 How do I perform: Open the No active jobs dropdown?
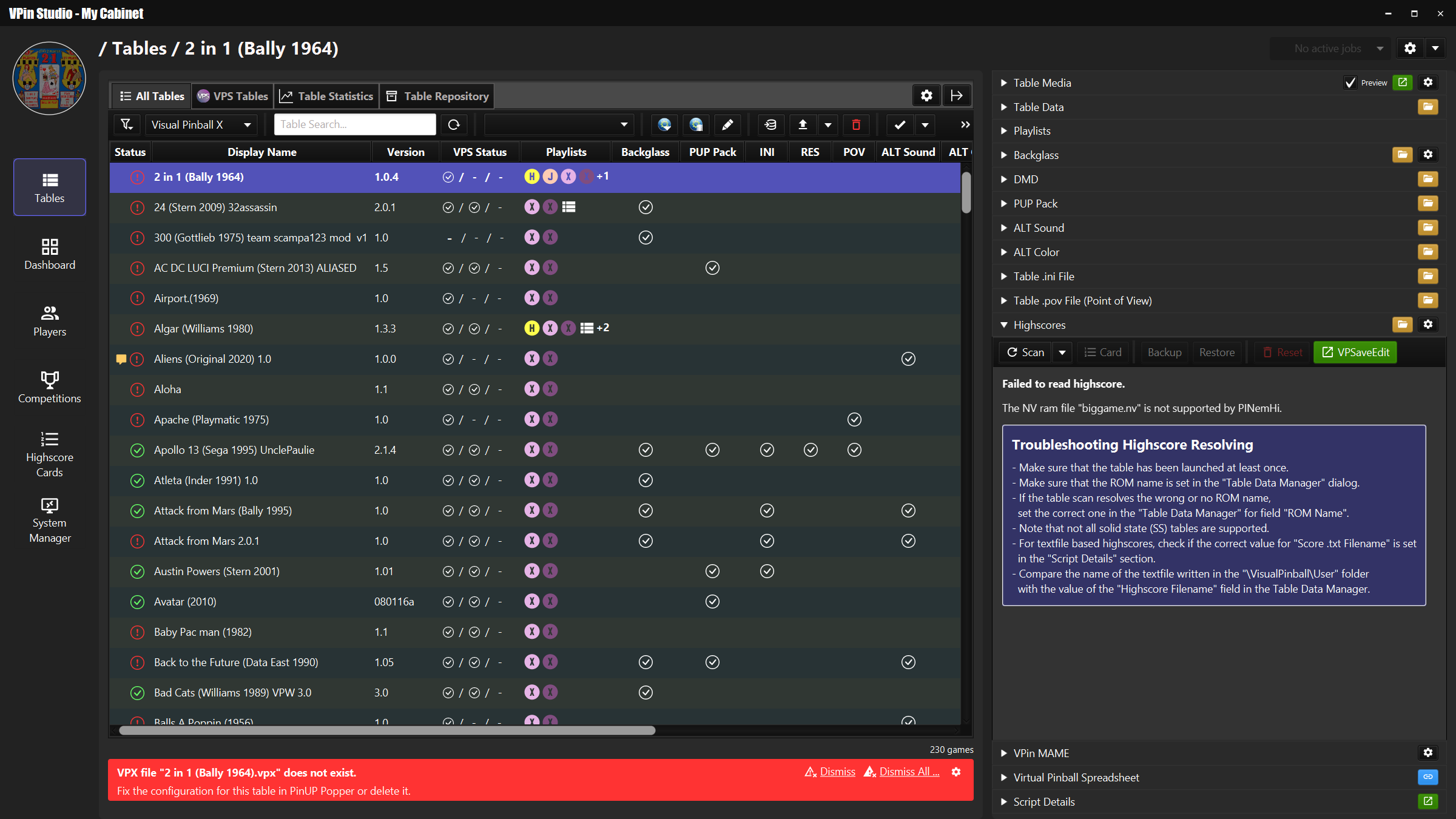(1330, 48)
